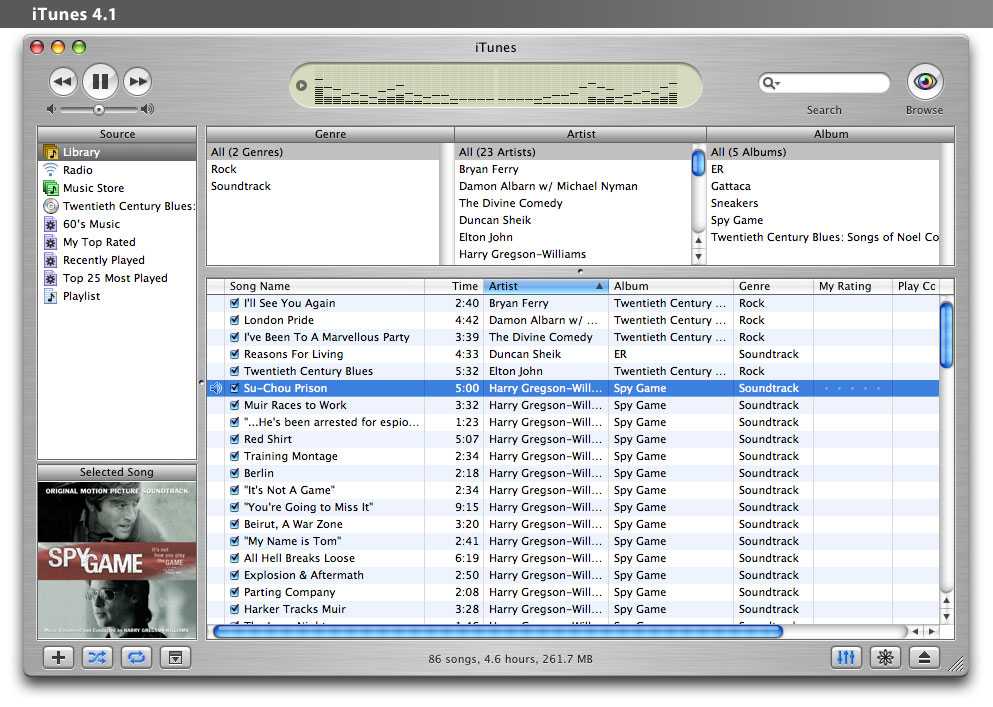Select Rock in the Genre browser
This screenshot has width=993, height=707.
pyautogui.click(x=323, y=169)
